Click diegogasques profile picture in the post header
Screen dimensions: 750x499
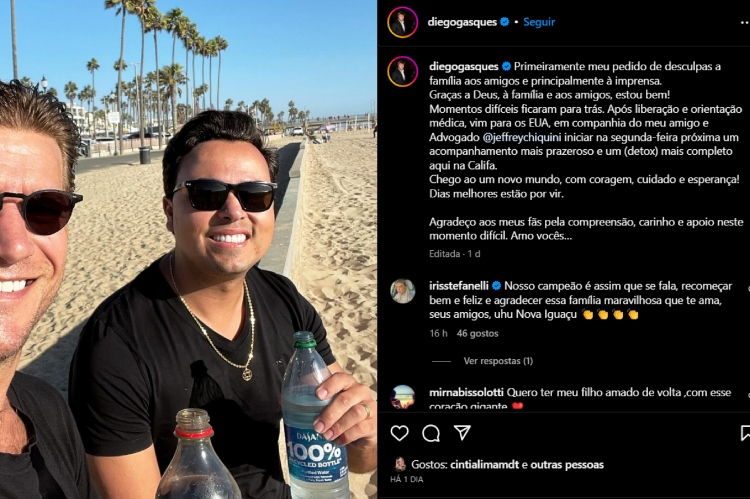tap(403, 22)
